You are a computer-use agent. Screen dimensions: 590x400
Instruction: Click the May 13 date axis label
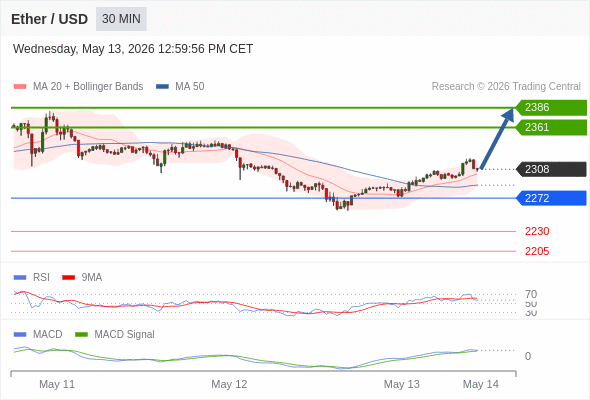[x=401, y=384]
